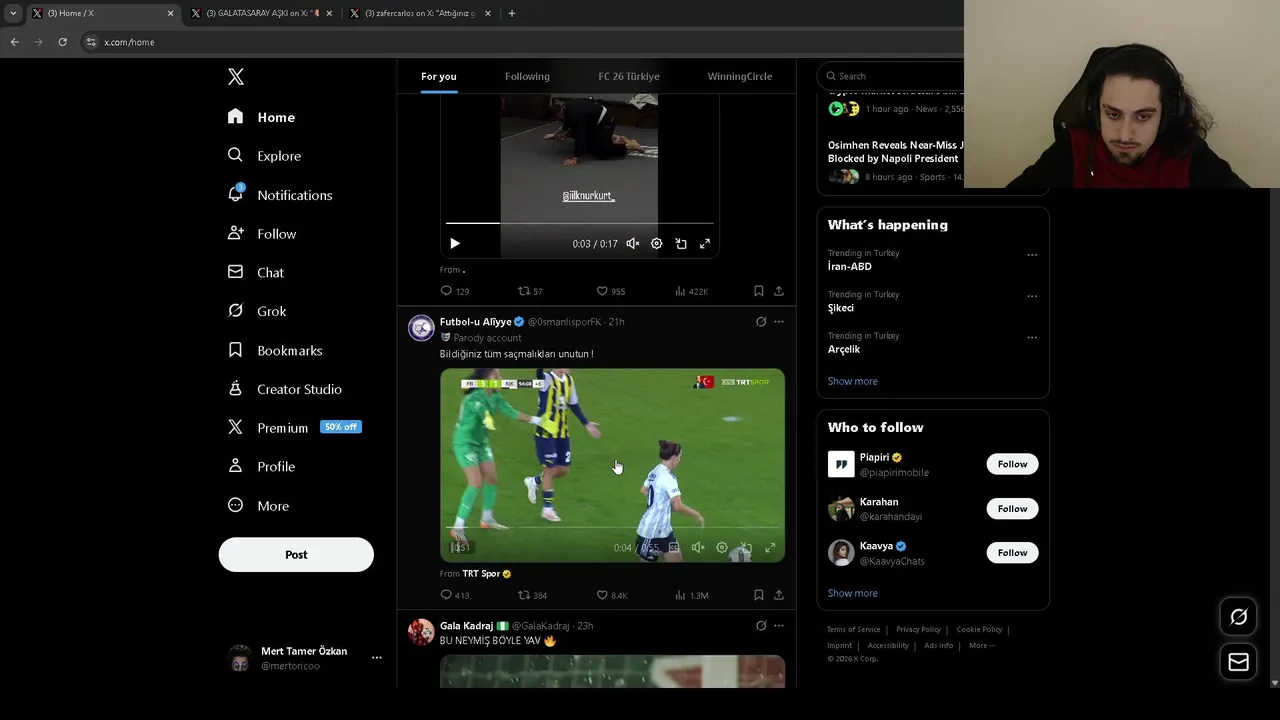Open options for İran-ABD trend
This screenshot has width=1280, height=720.
click(1032, 255)
